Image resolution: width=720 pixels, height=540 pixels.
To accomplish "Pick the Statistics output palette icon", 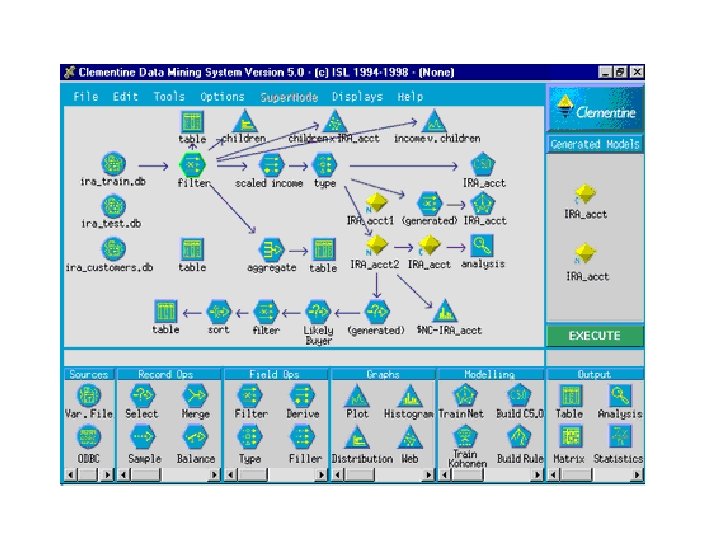I will coord(620,436).
